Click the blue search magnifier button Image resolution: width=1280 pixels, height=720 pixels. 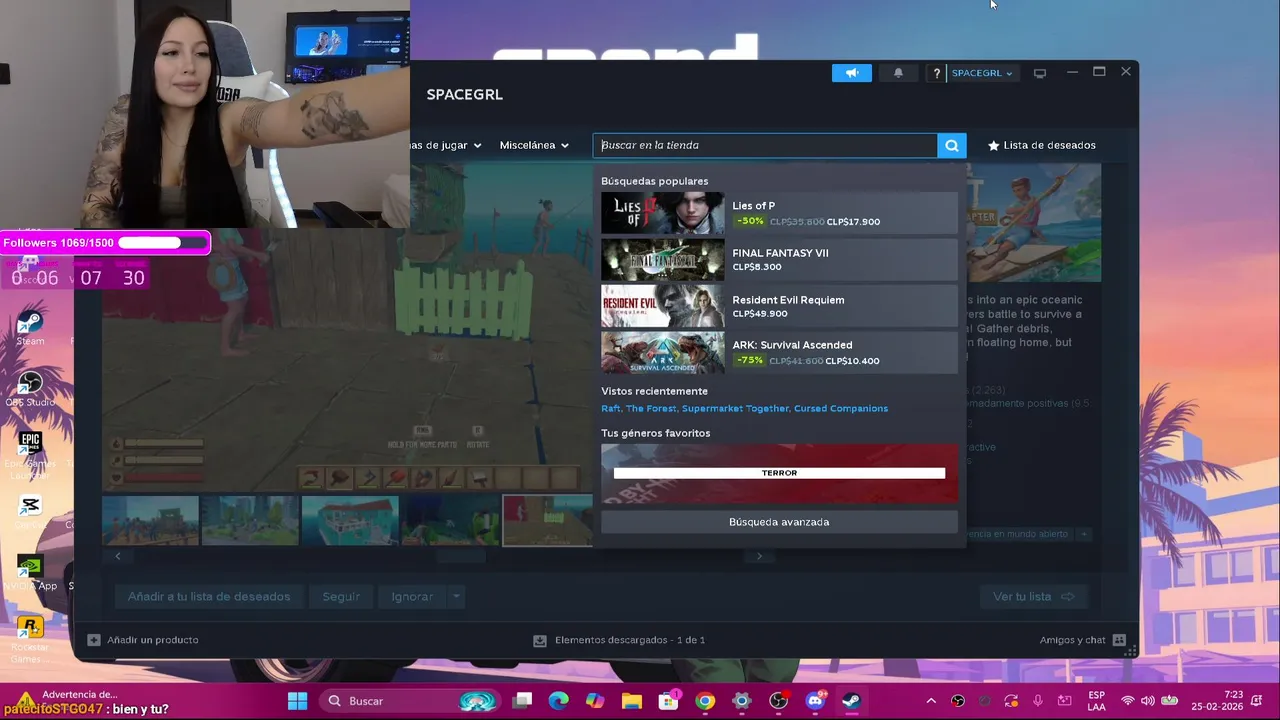952,145
